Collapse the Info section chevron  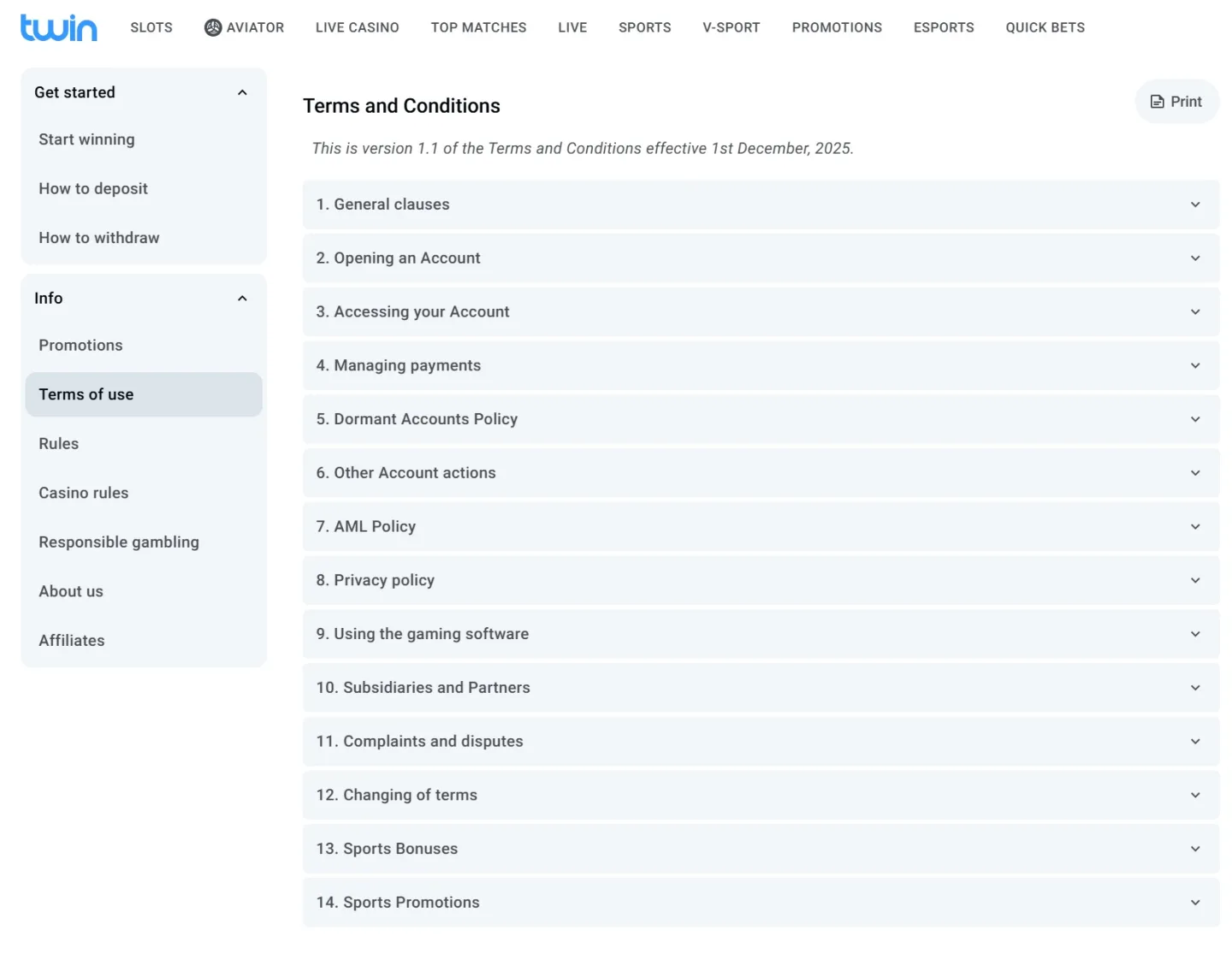coord(242,299)
